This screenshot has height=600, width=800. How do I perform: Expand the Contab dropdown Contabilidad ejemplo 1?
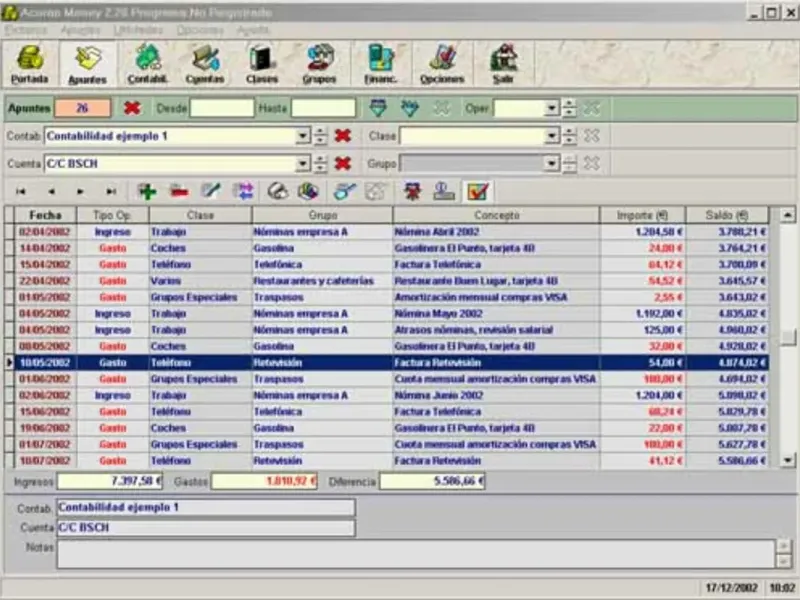(x=303, y=136)
